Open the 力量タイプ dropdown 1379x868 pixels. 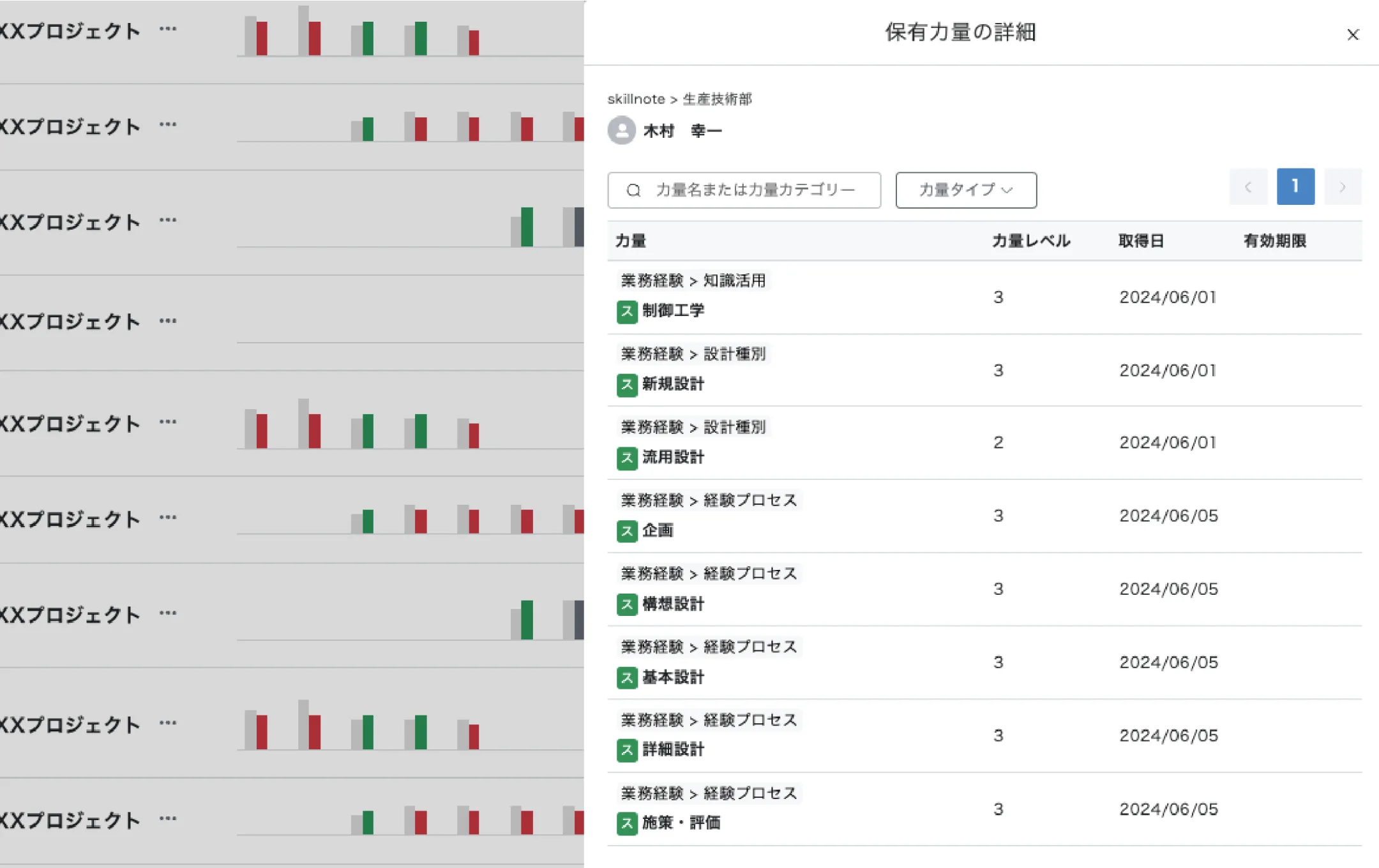pyautogui.click(x=965, y=190)
